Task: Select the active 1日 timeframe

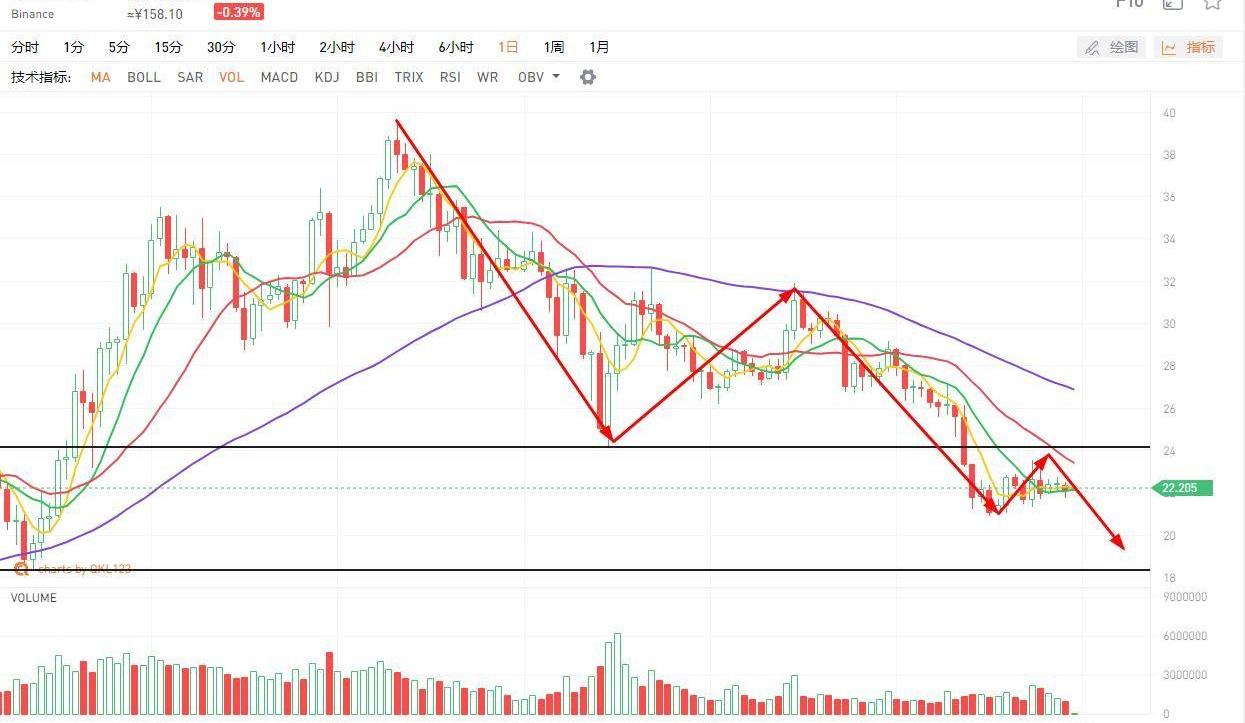Action: click(x=509, y=47)
